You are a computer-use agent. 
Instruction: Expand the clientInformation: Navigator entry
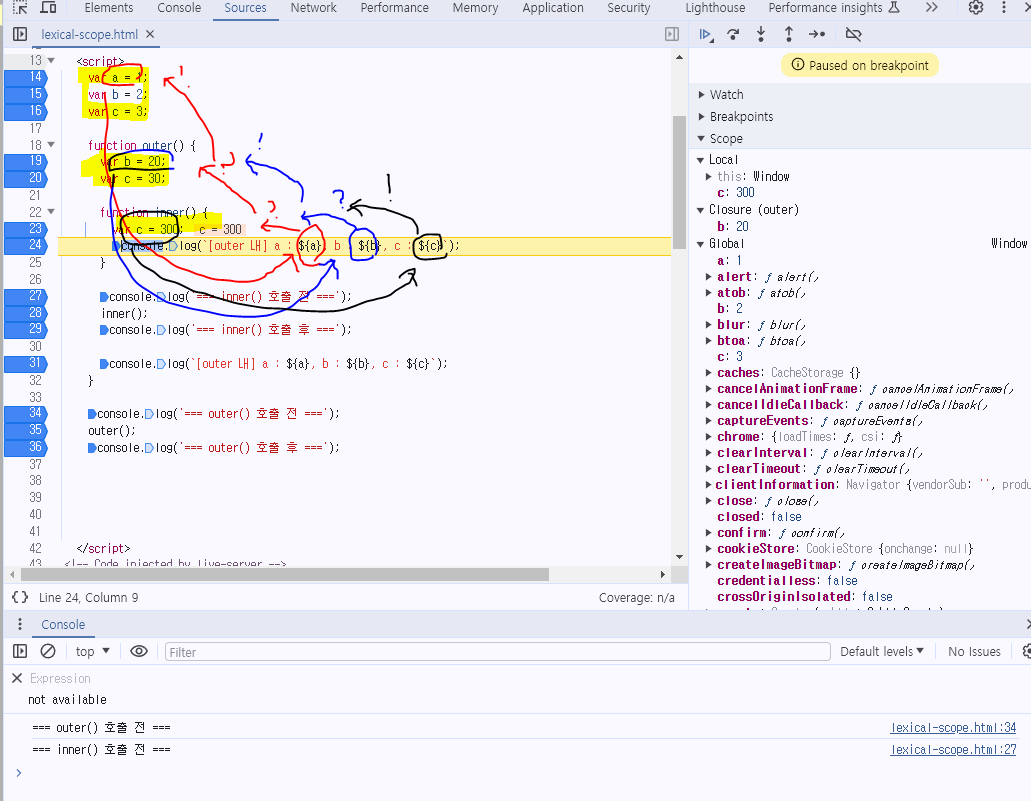coord(708,485)
